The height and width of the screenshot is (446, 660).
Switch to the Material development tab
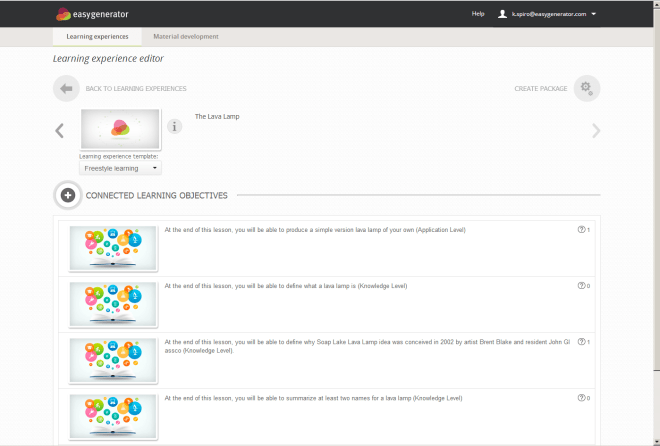coord(186,37)
